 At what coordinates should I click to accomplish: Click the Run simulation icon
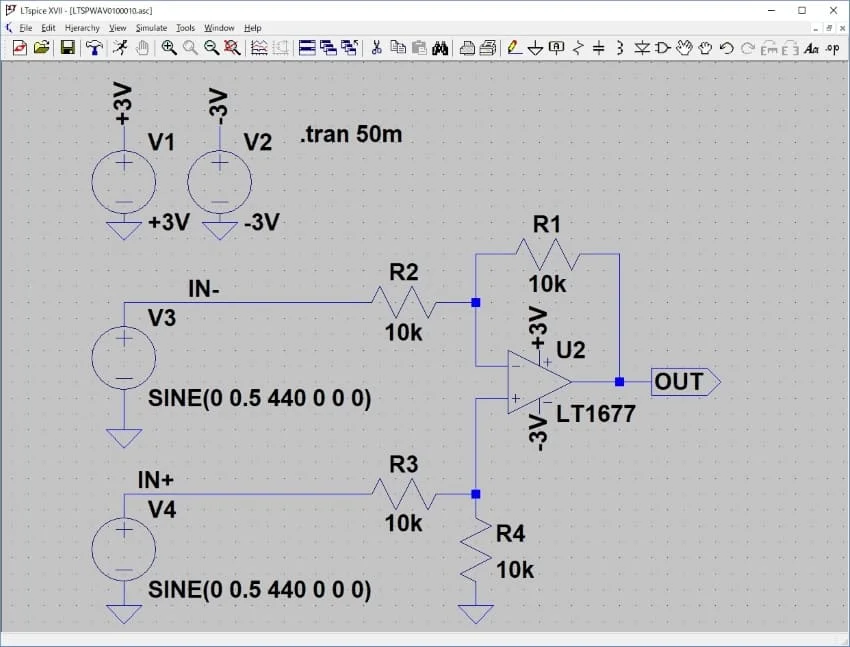120,47
